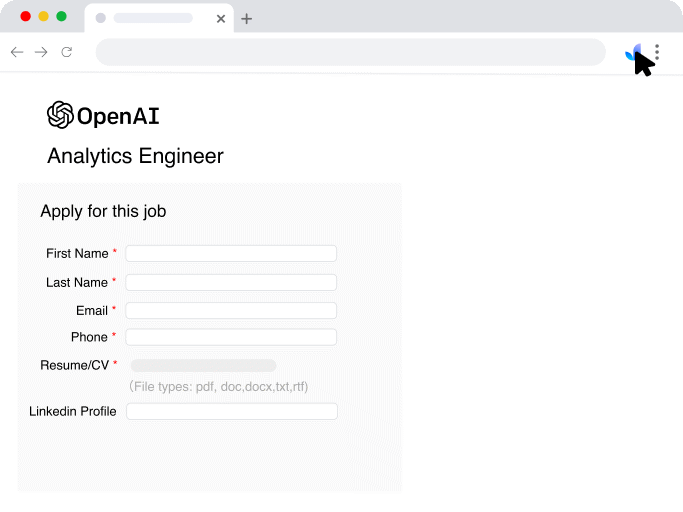Open the three-dot browser menu
Screen dimensions: 683x512
click(657, 52)
